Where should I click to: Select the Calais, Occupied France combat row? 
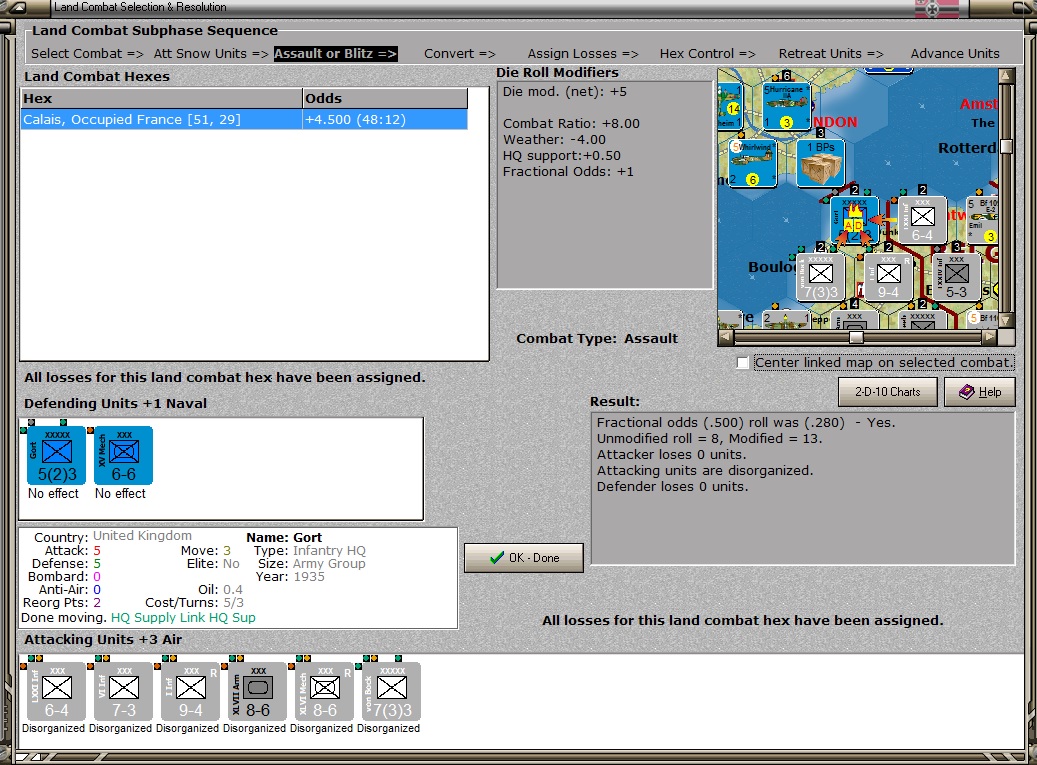coord(244,120)
